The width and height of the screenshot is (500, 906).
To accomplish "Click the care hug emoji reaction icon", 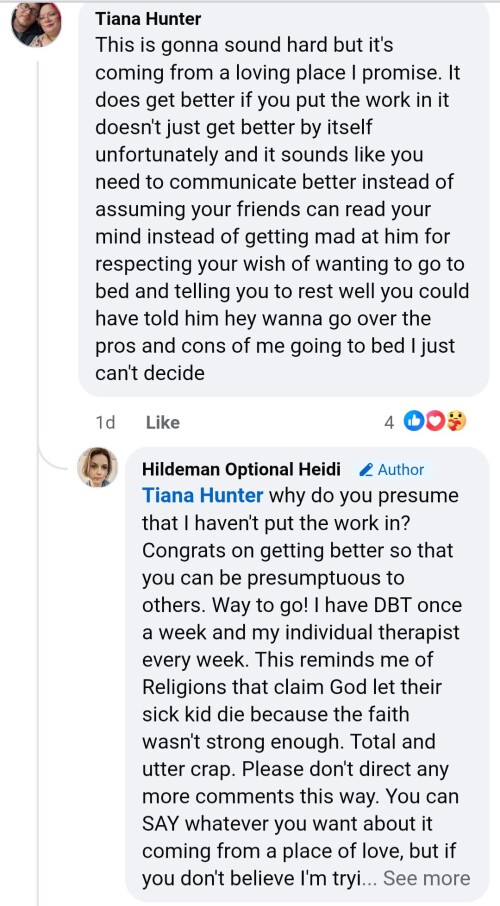I will click(x=456, y=422).
